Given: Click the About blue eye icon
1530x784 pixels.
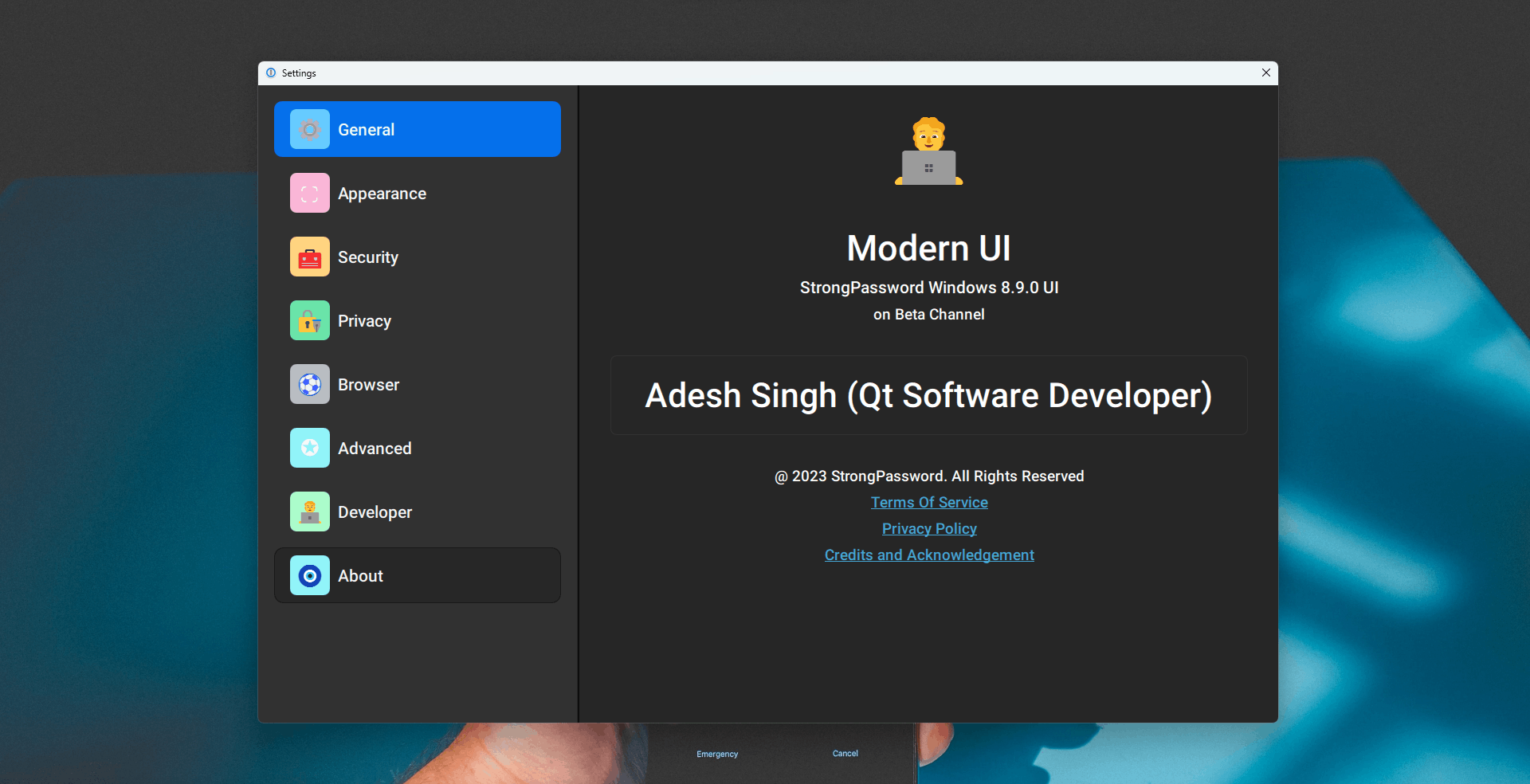Looking at the screenshot, I should (x=310, y=575).
